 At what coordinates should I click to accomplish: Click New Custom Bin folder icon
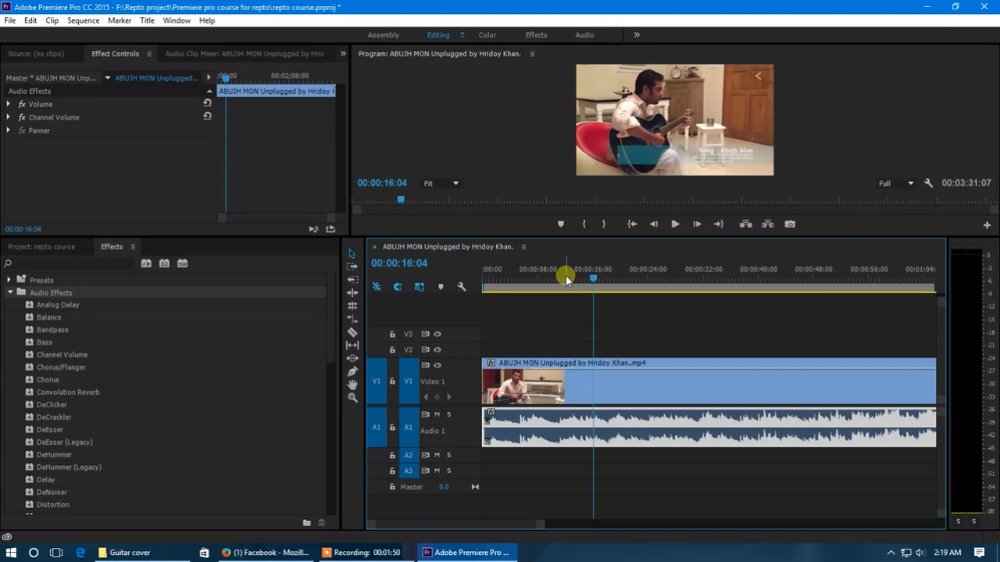coord(307,522)
